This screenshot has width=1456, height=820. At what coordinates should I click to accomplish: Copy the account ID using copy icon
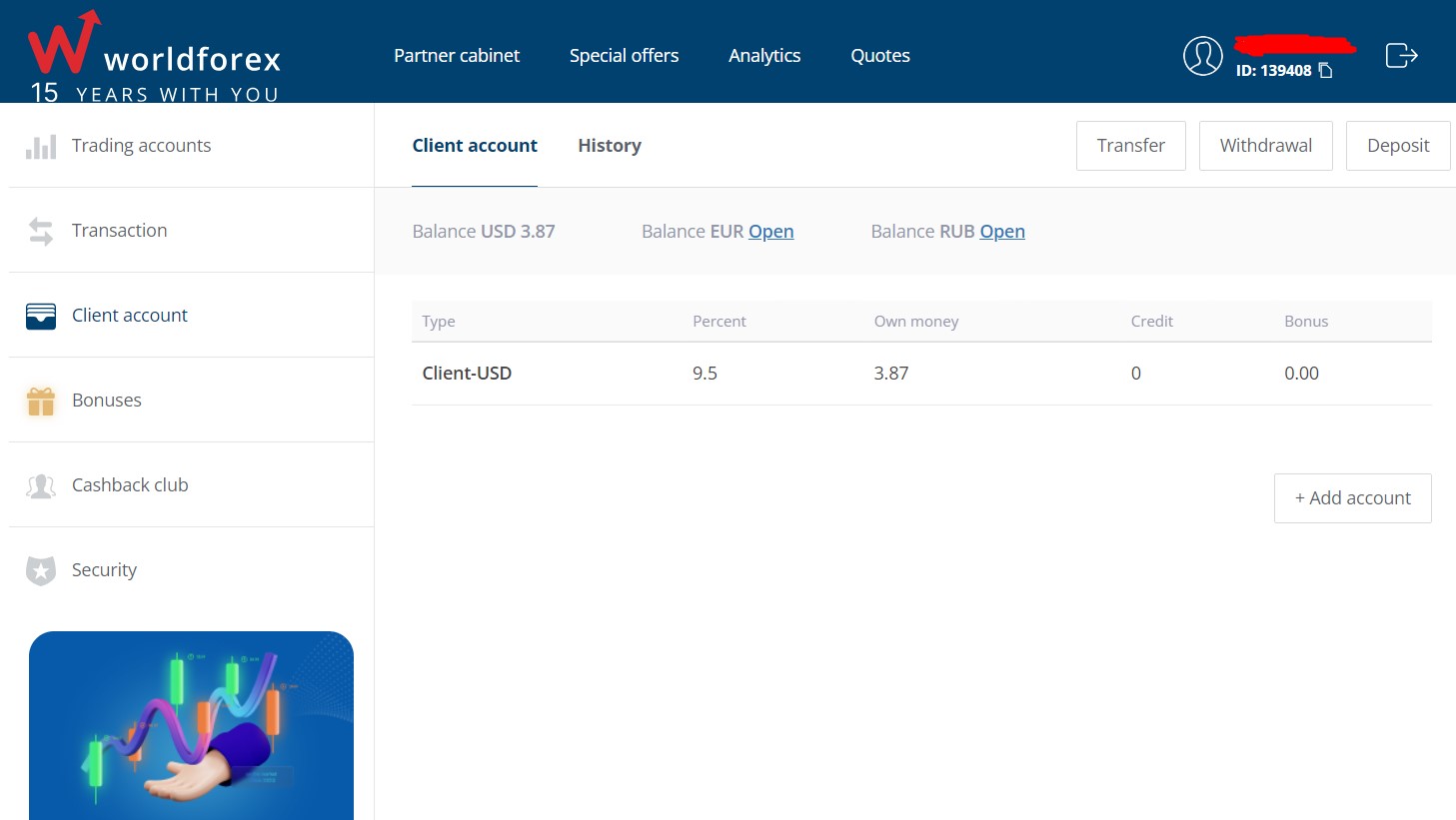(x=1324, y=70)
